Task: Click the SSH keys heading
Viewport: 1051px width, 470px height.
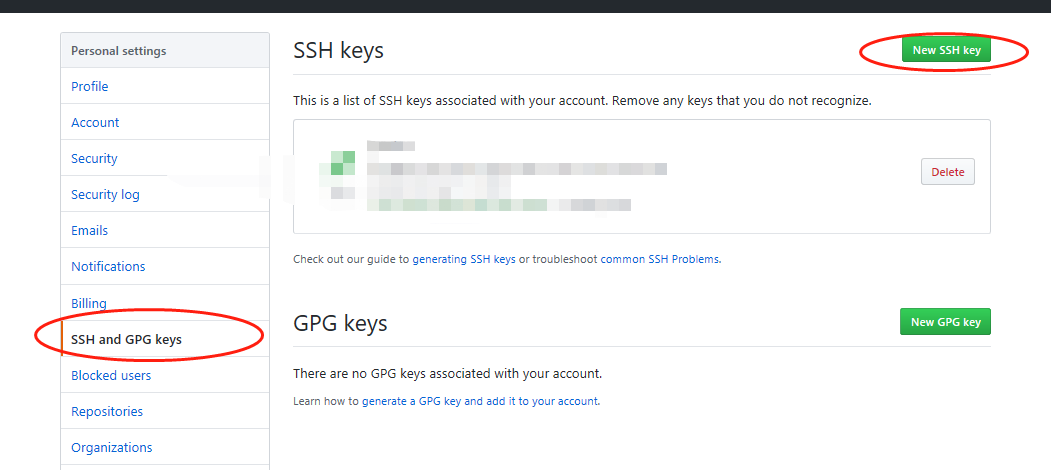Action: point(338,50)
